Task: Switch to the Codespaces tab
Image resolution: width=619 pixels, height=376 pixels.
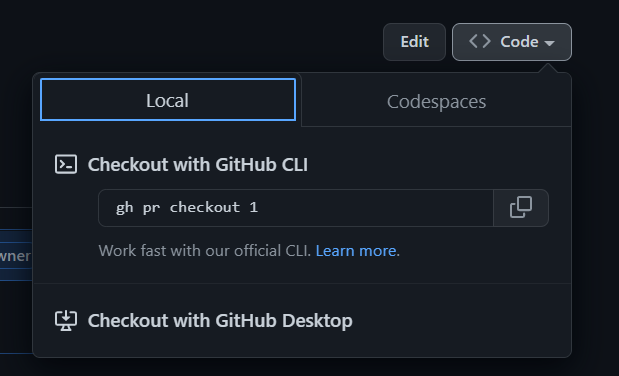Action: click(436, 102)
